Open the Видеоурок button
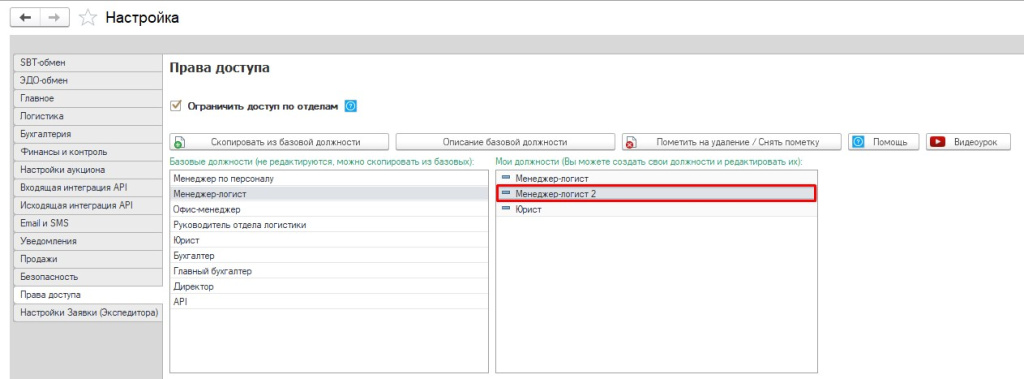The height and width of the screenshot is (379, 1024). pos(968,142)
